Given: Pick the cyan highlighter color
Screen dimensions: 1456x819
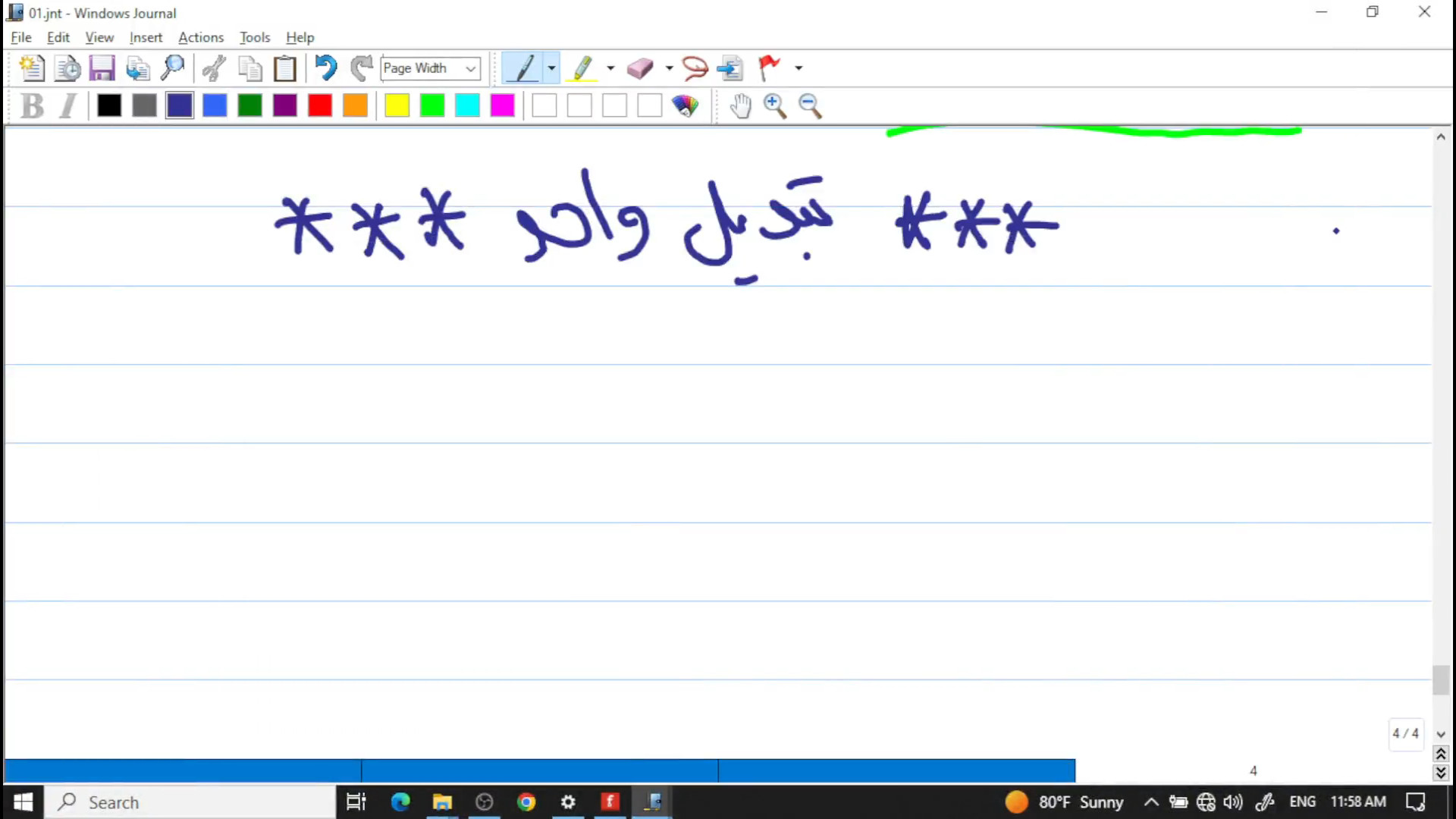Looking at the screenshot, I should click(467, 105).
